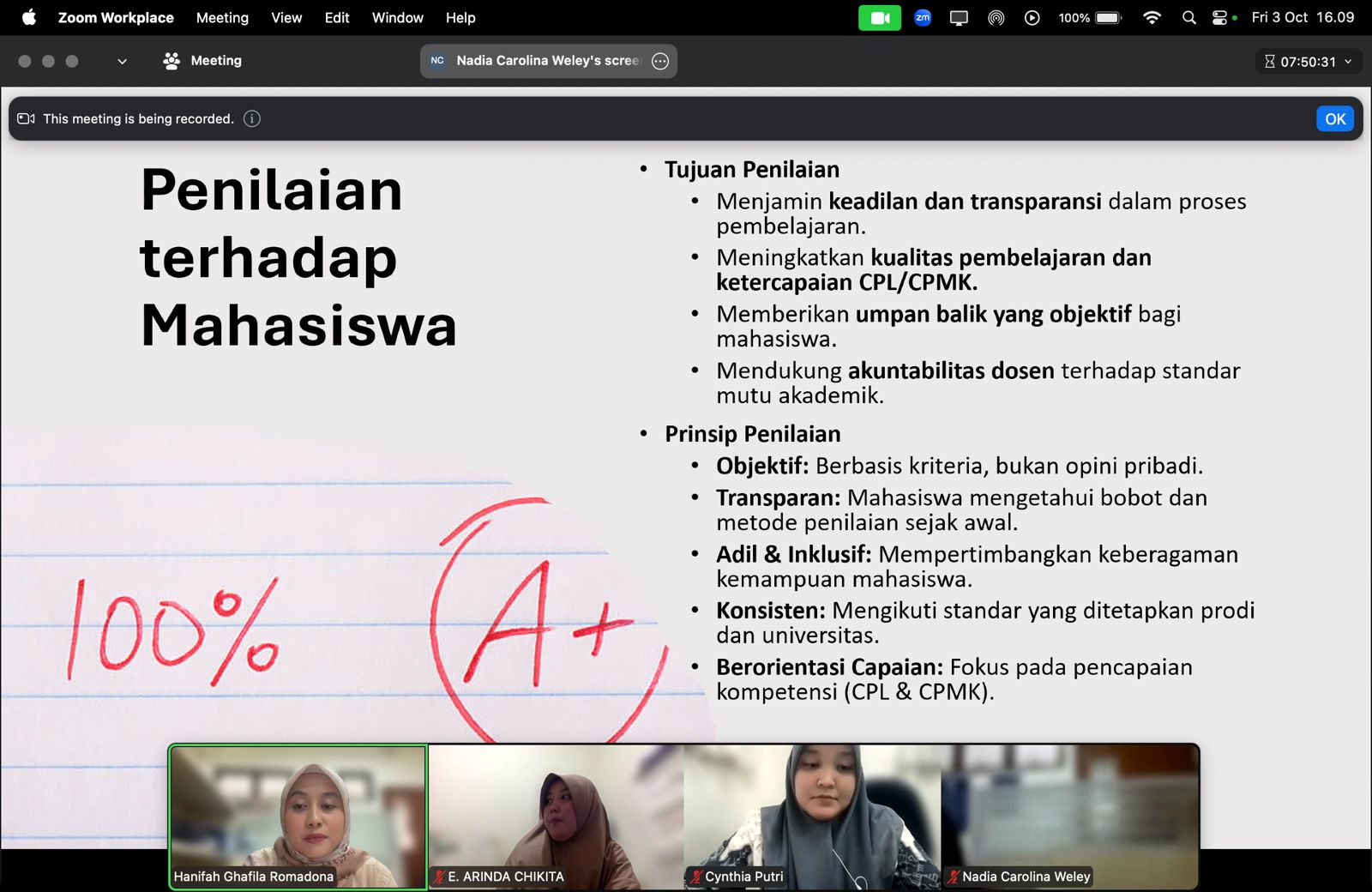Viewport: 1372px width, 892px height.
Task: Select Hanifah Ghafila Romadona's video thumbnail
Action: 298,816
